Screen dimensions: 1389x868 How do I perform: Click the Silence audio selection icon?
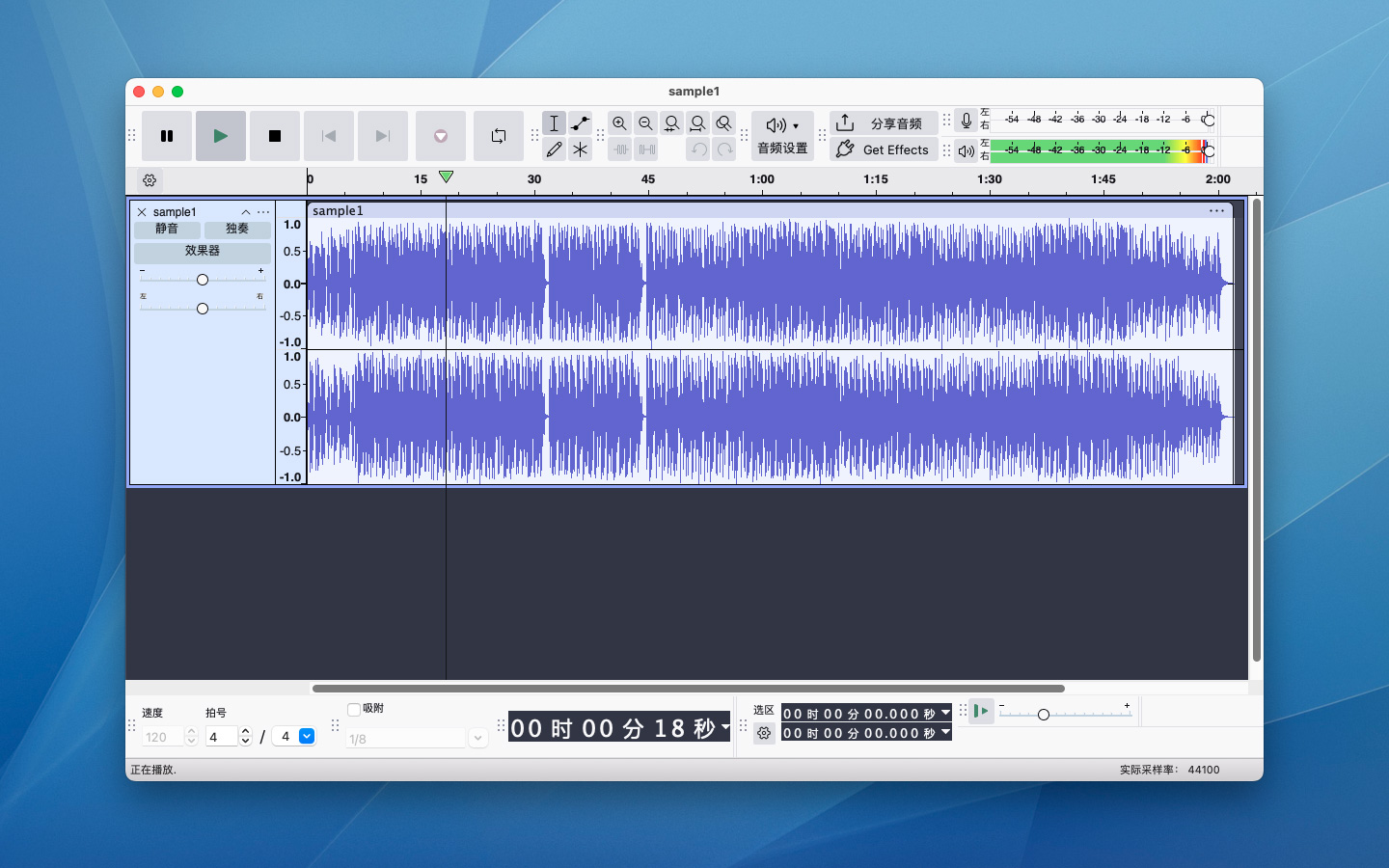(x=645, y=149)
